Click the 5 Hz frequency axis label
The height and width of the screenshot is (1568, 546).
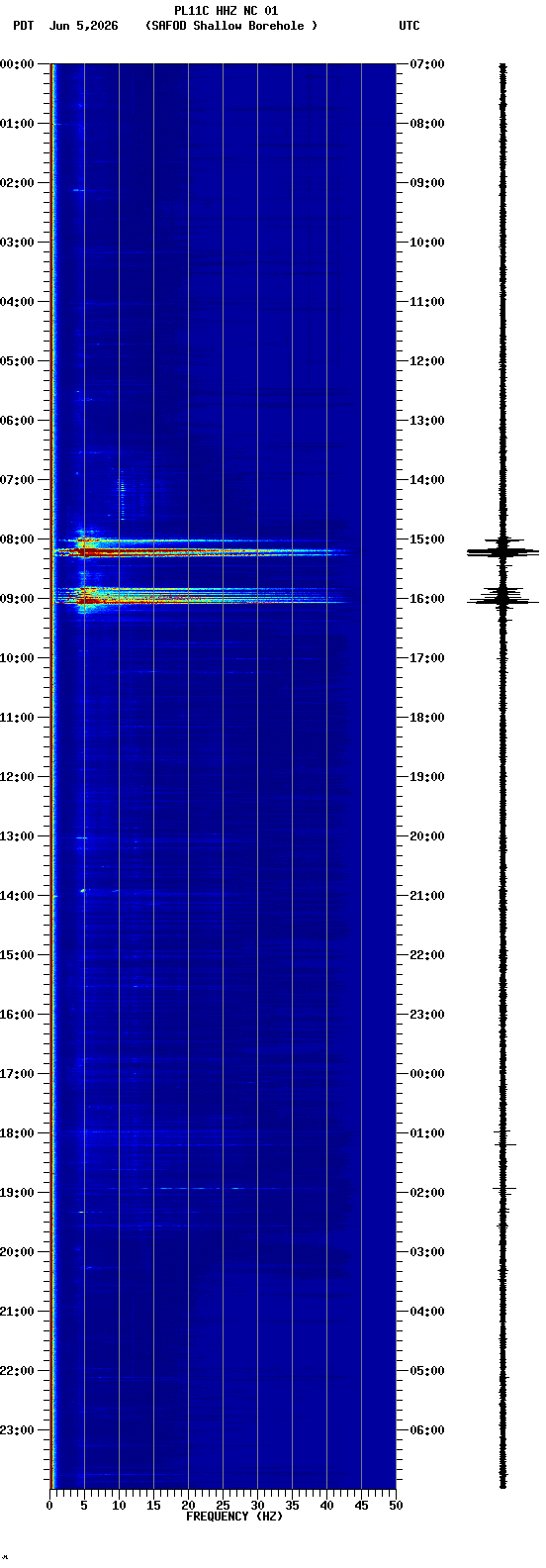(x=84, y=1506)
